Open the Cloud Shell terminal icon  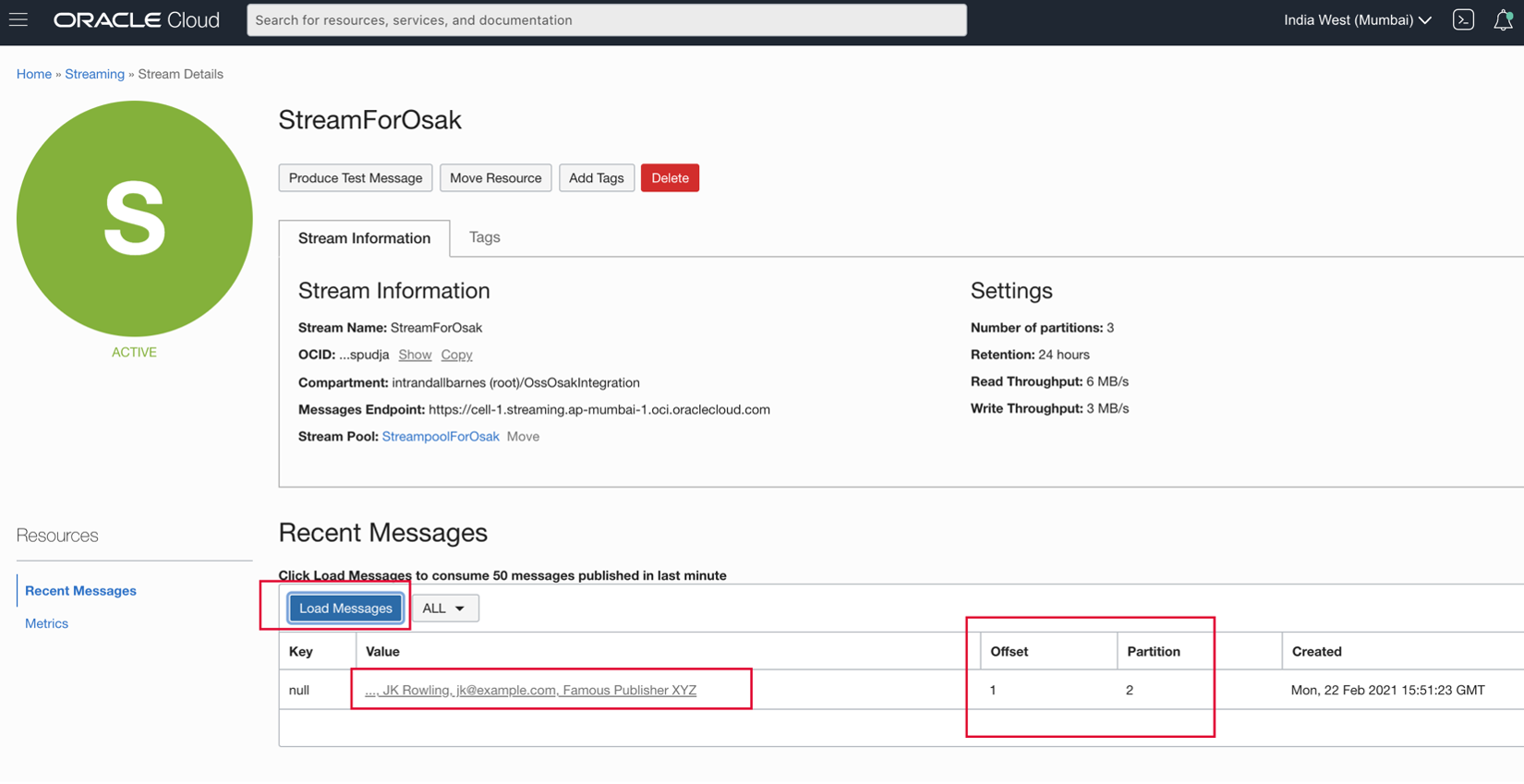click(x=1463, y=19)
